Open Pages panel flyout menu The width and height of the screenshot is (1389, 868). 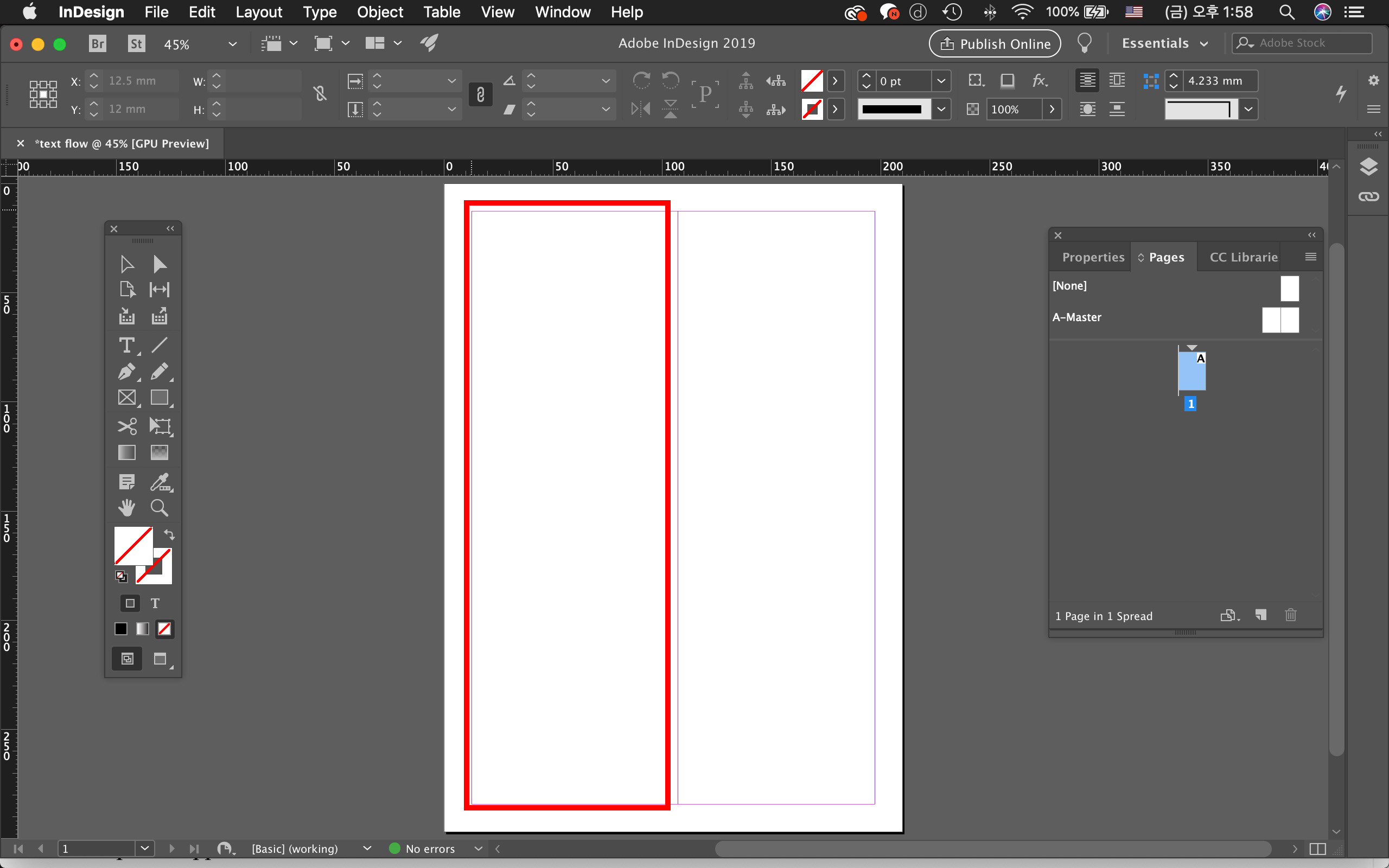point(1311,257)
